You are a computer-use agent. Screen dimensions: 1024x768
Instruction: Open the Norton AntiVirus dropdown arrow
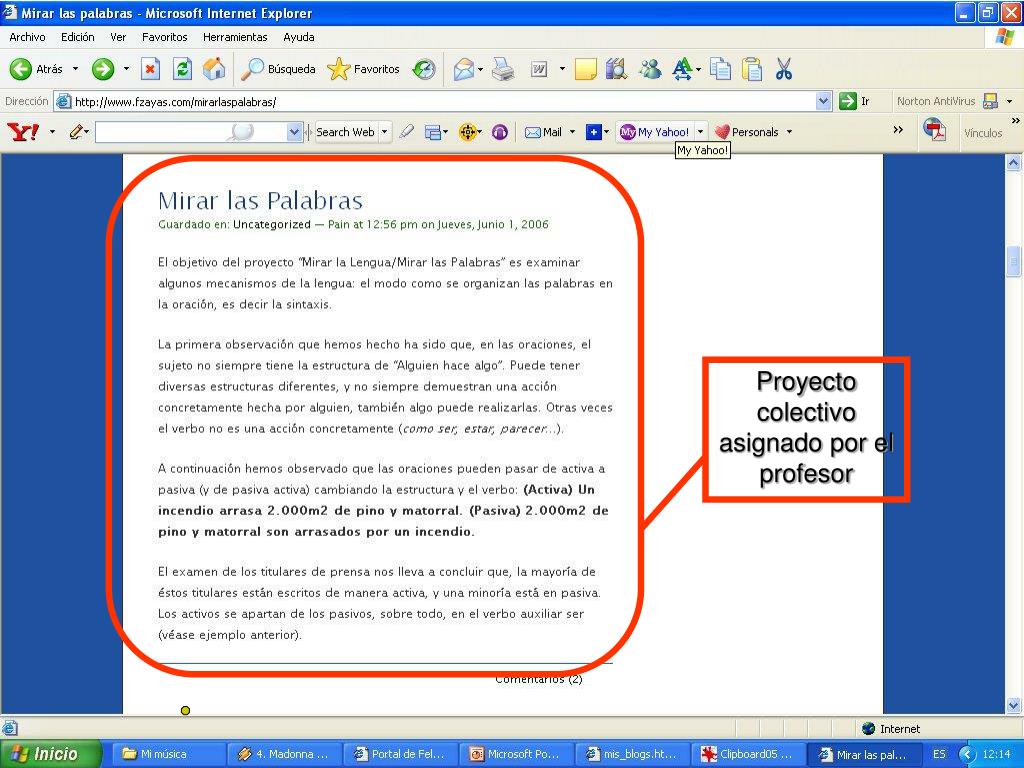[1010, 101]
